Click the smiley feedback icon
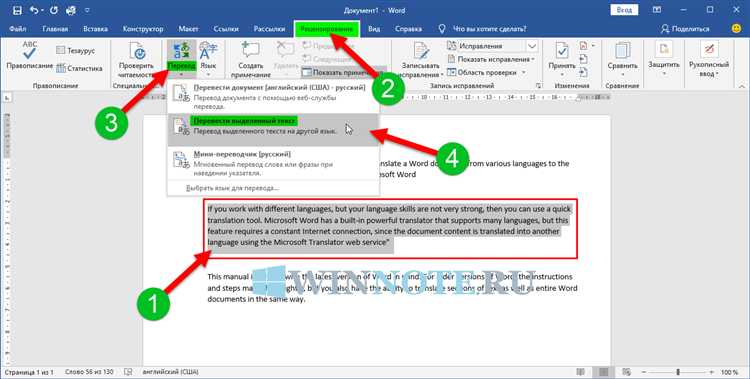The image size is (750, 379). 737,29
